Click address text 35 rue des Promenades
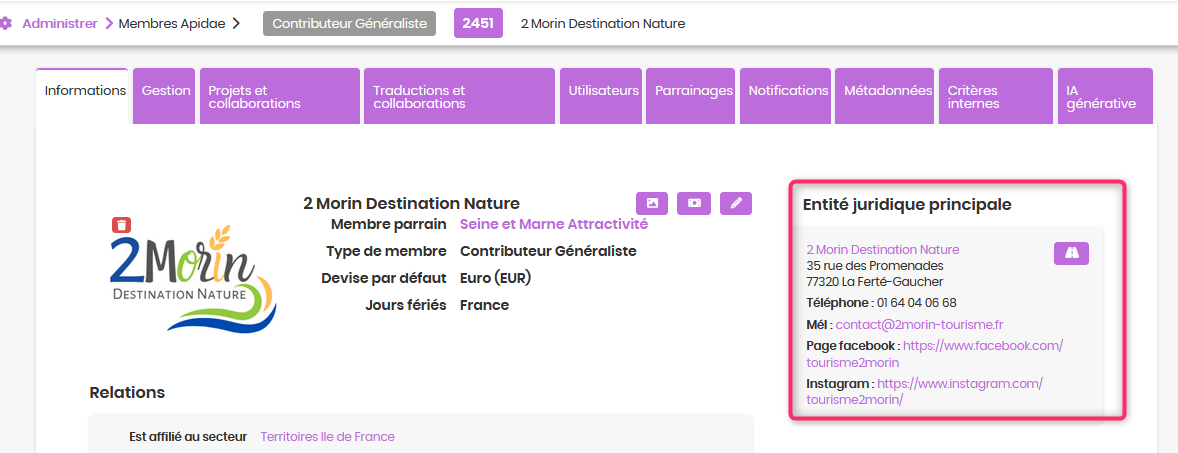Viewport: 1178px width, 453px height. 875,266
